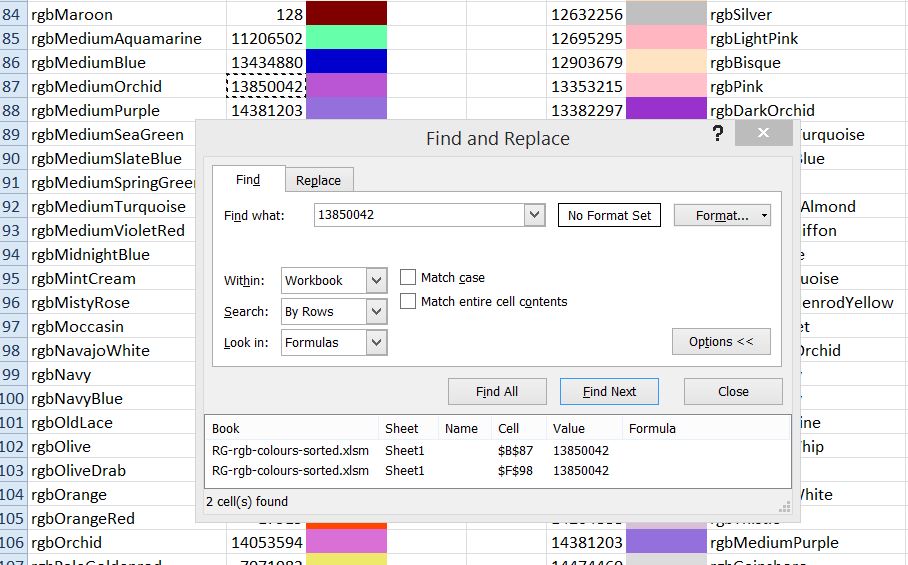Select the Find tab

[248, 180]
